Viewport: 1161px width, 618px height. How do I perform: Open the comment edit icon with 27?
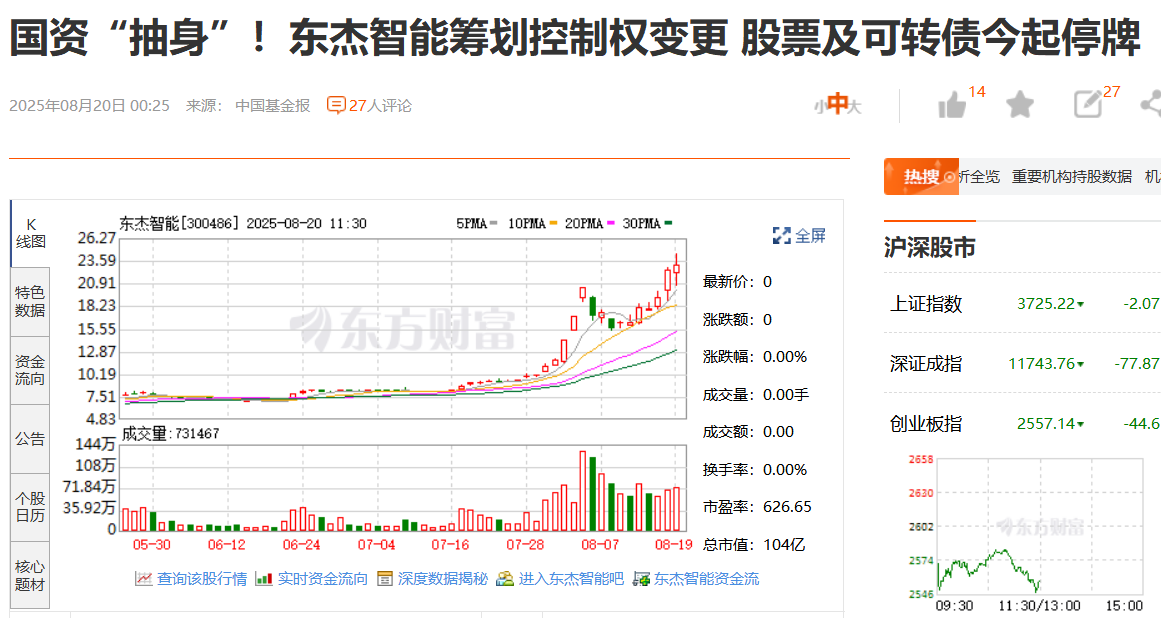(1088, 104)
